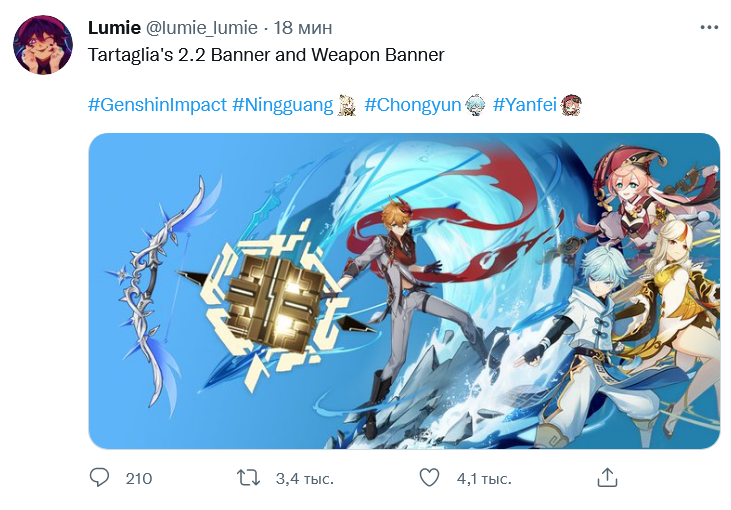Click the share upload arrow icon
This screenshot has height=510, width=731.
pyautogui.click(x=607, y=478)
